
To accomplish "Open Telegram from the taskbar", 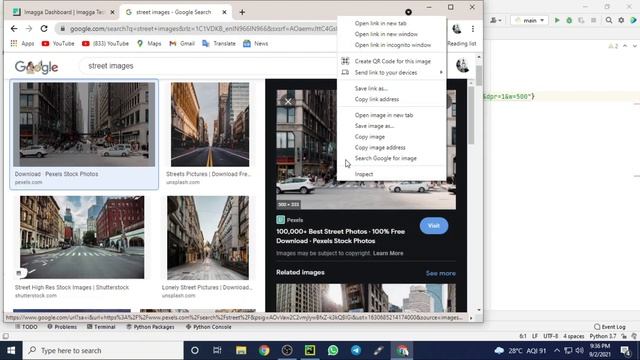I will tap(356, 350).
